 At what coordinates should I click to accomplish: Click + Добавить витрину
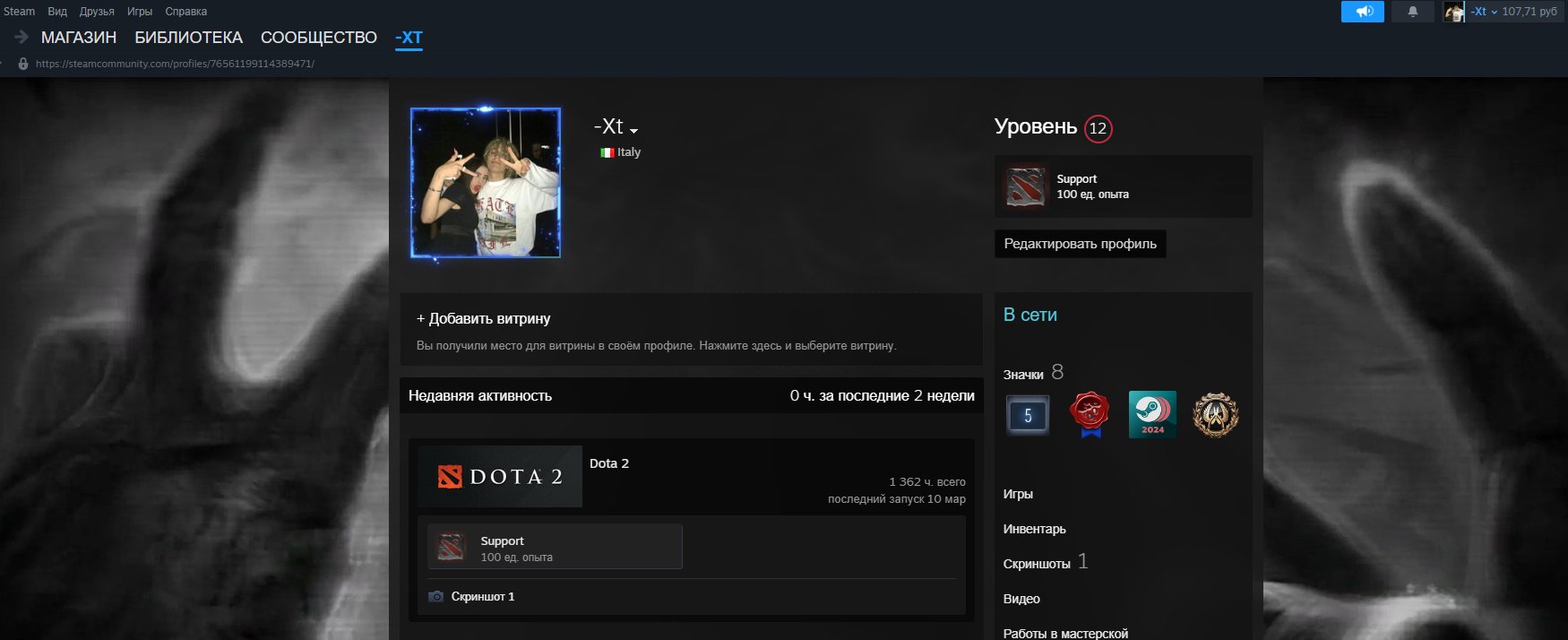pos(484,318)
